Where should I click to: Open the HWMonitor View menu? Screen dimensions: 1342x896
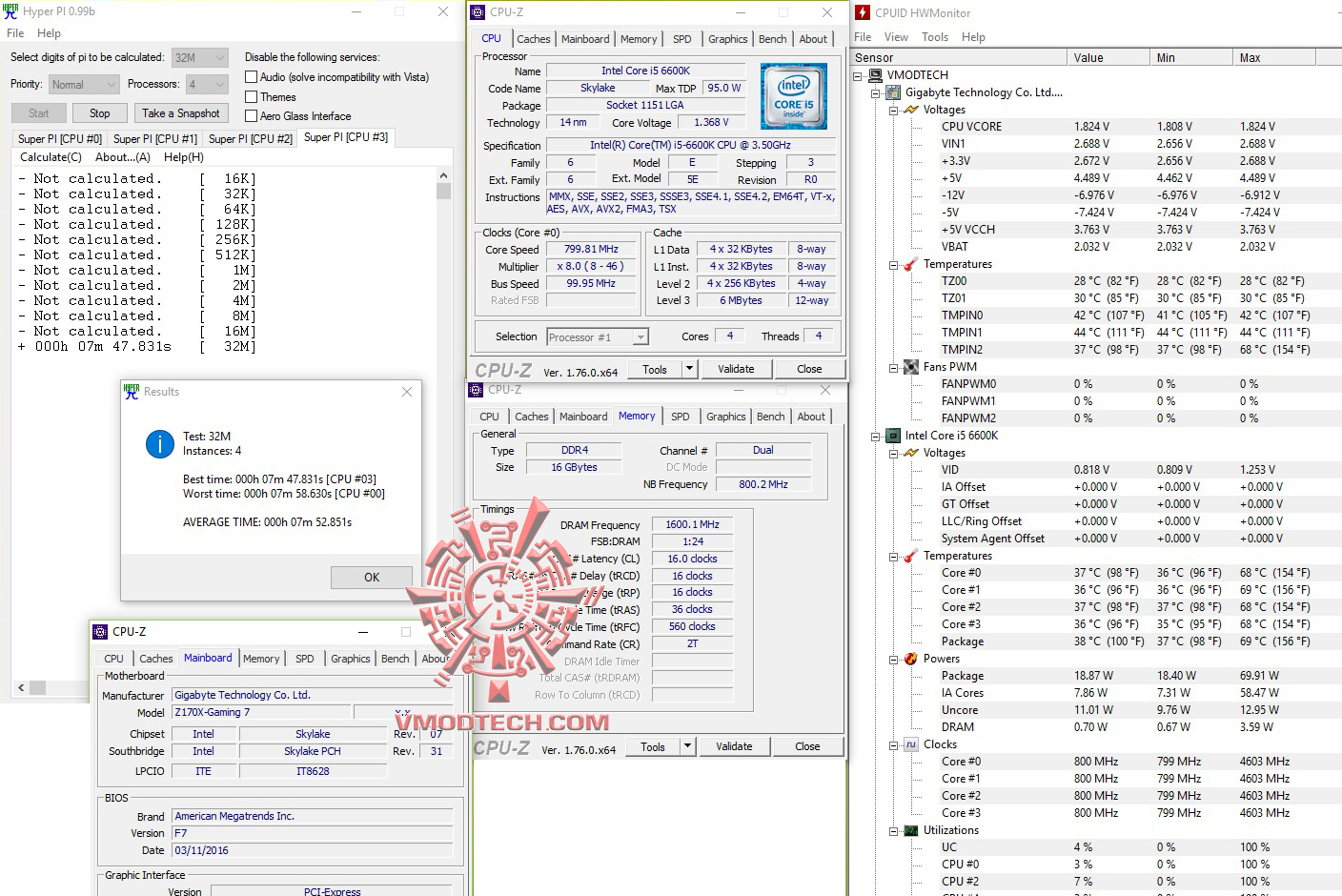[896, 37]
